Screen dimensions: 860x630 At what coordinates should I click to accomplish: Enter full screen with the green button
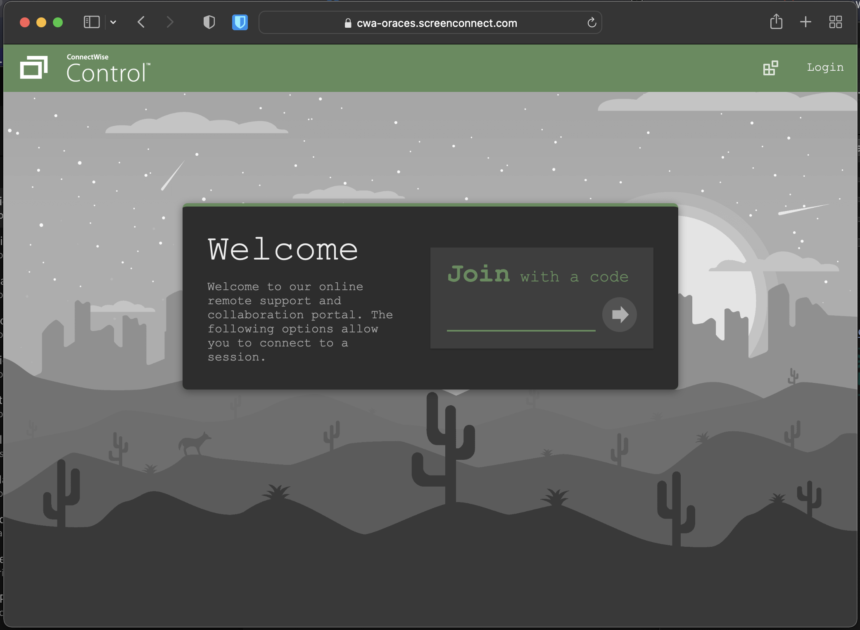58,22
